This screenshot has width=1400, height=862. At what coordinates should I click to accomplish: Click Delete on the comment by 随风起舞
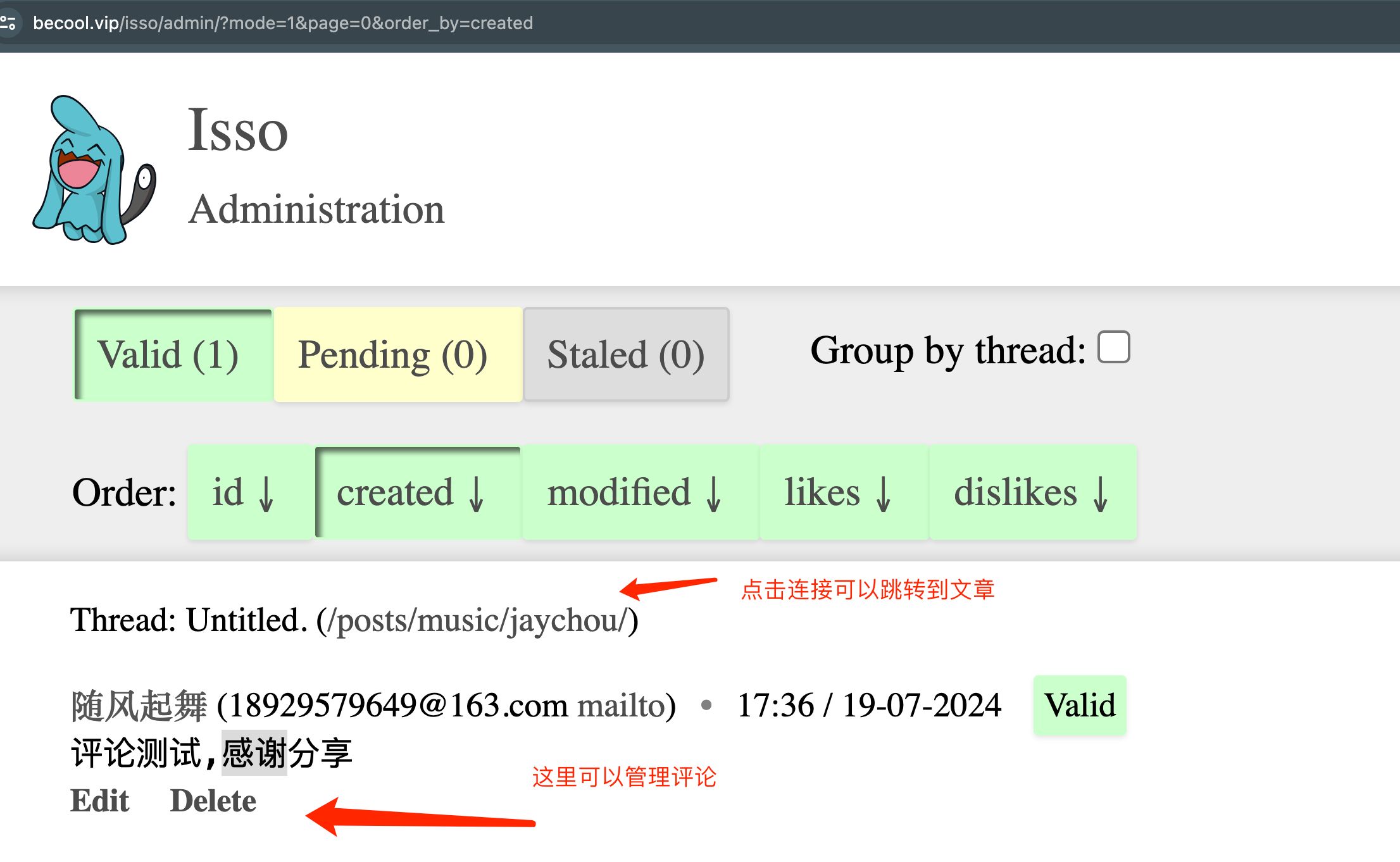tap(214, 800)
